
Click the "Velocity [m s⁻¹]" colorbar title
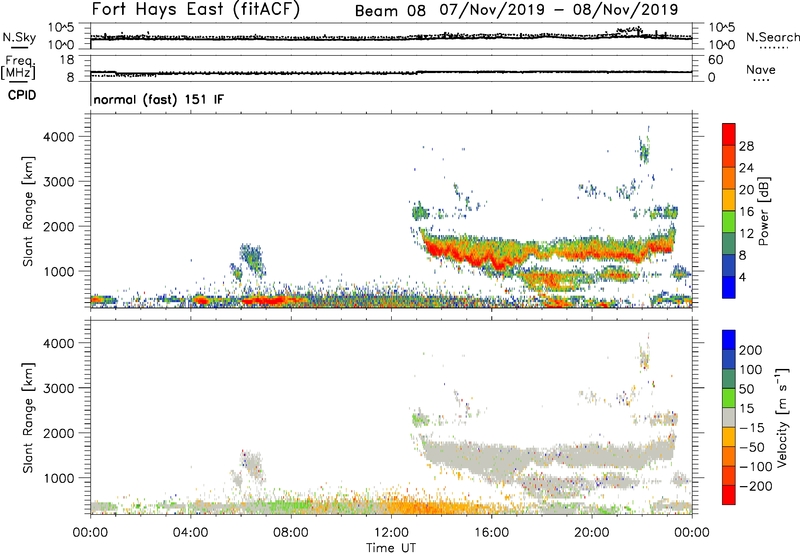pos(781,418)
